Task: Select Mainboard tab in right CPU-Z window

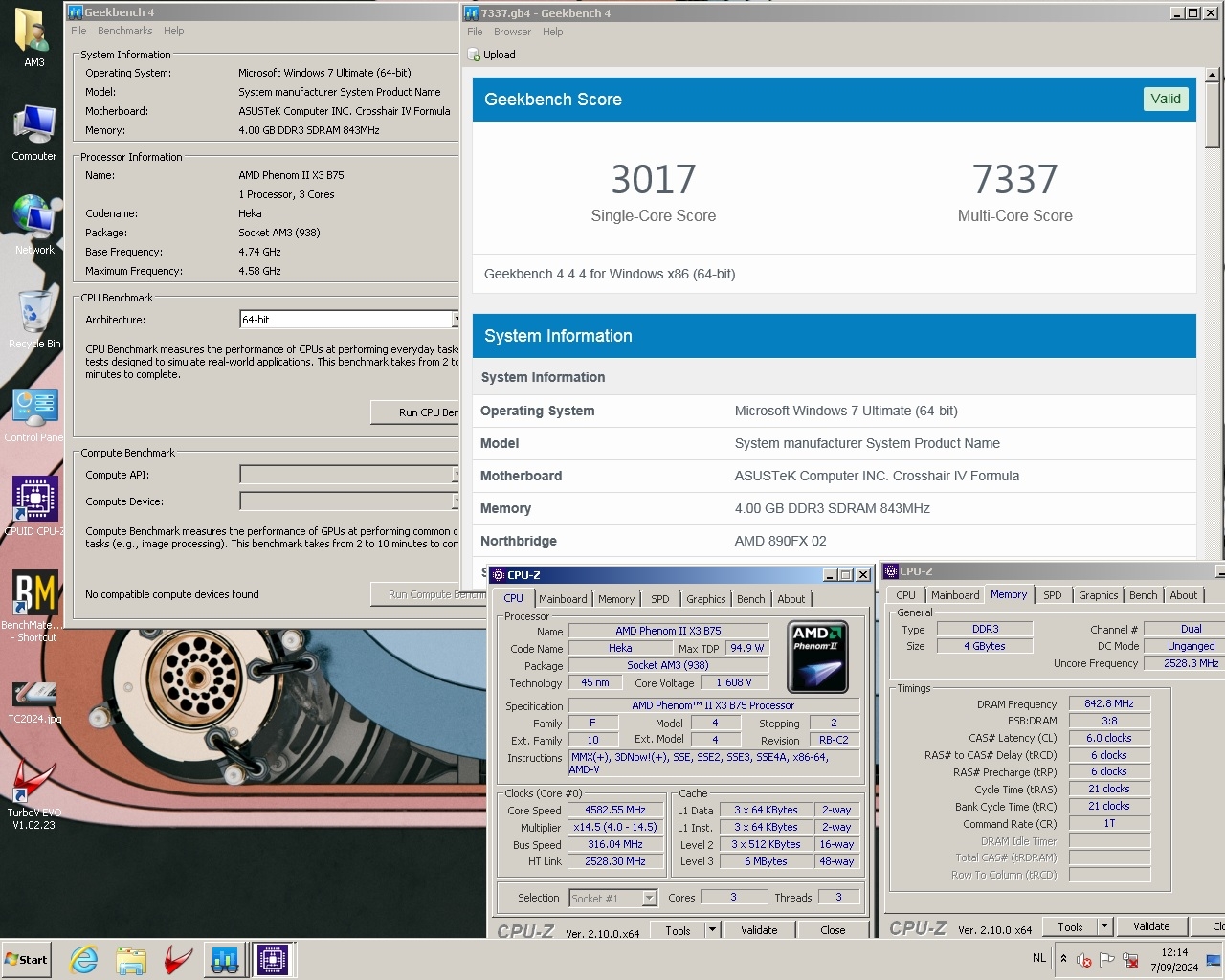Action: (x=955, y=595)
